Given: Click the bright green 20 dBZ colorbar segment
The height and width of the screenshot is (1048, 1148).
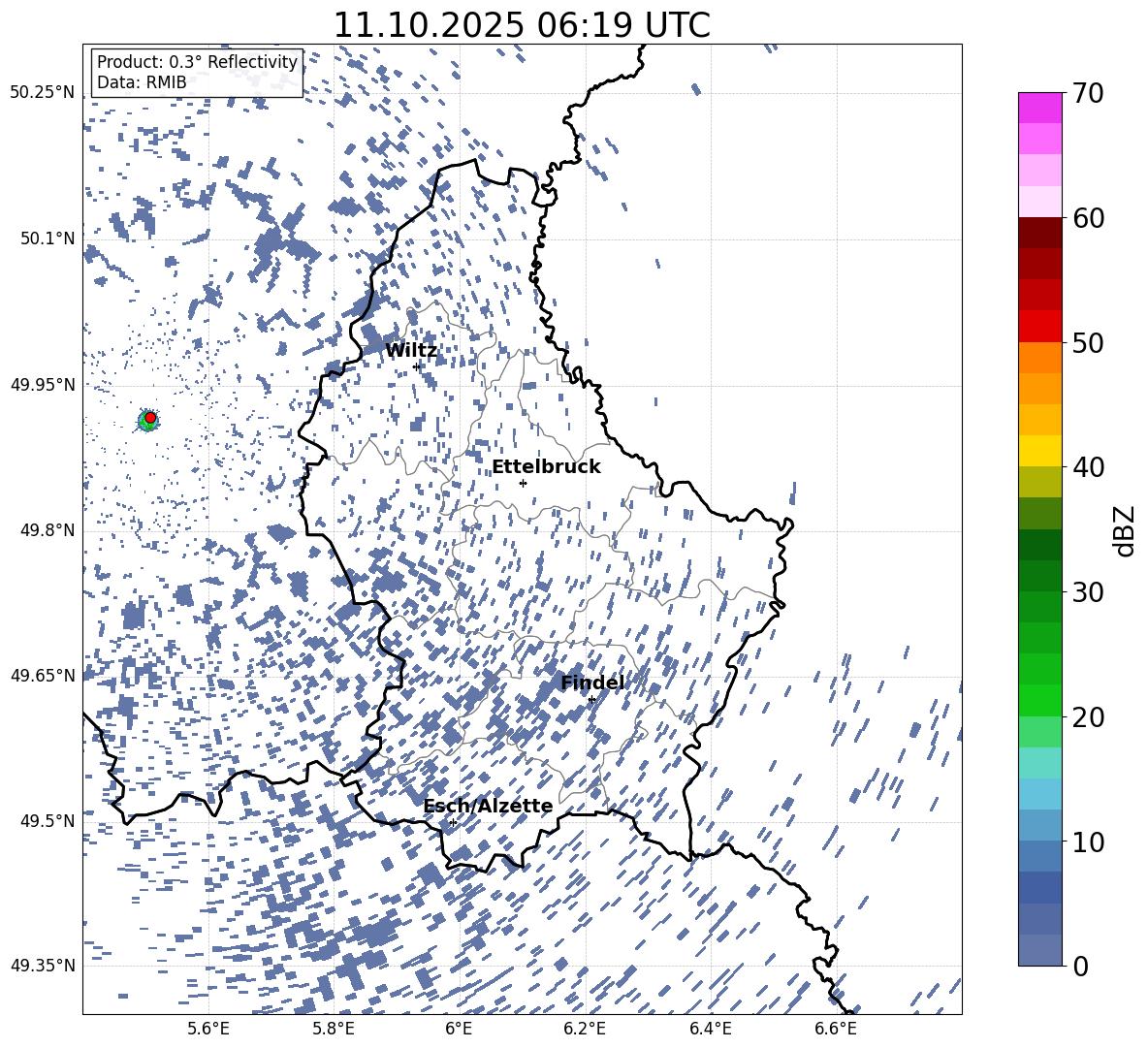Looking at the screenshot, I should (1039, 700).
